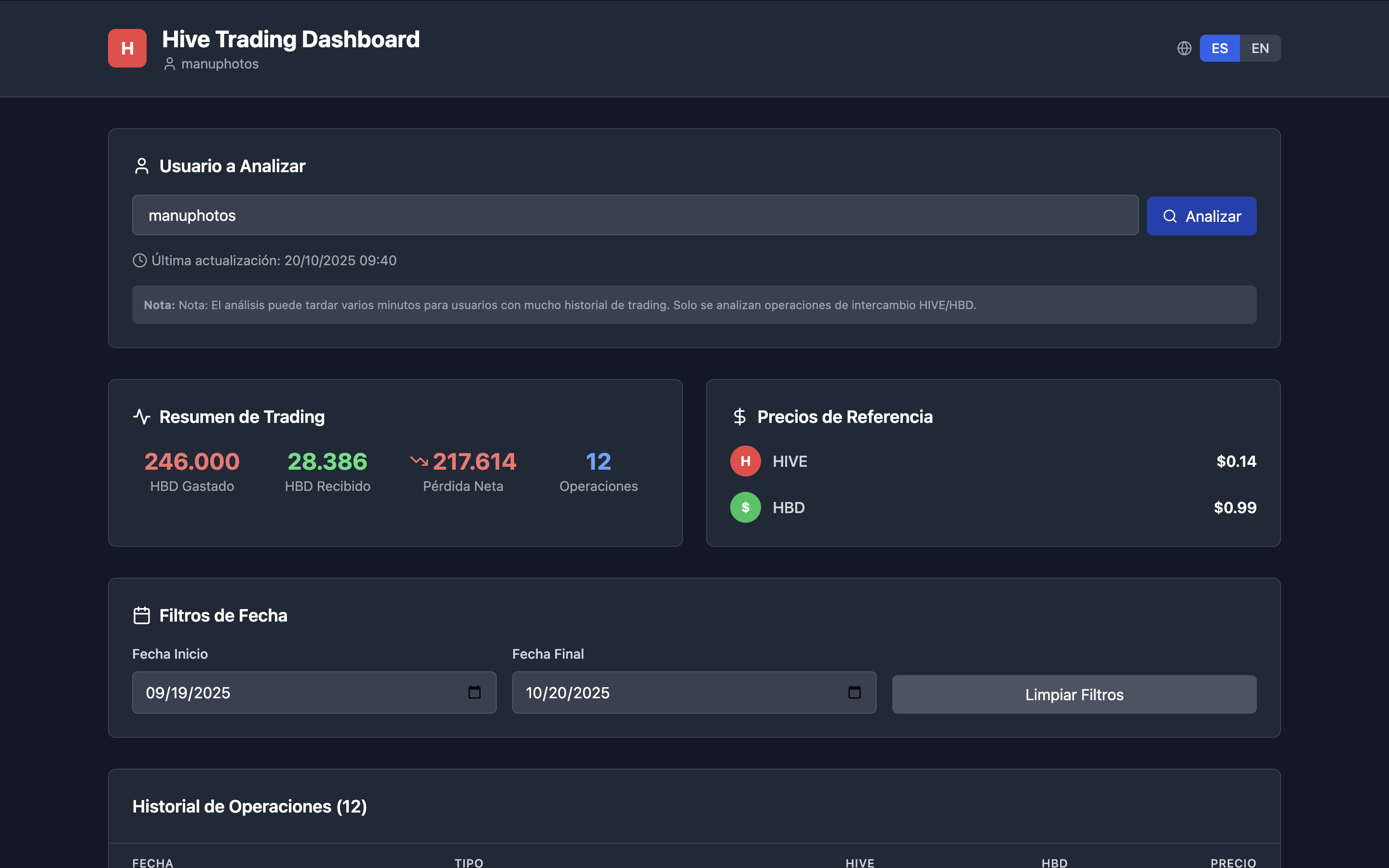Click the clock icon near Última actualización

[139, 260]
